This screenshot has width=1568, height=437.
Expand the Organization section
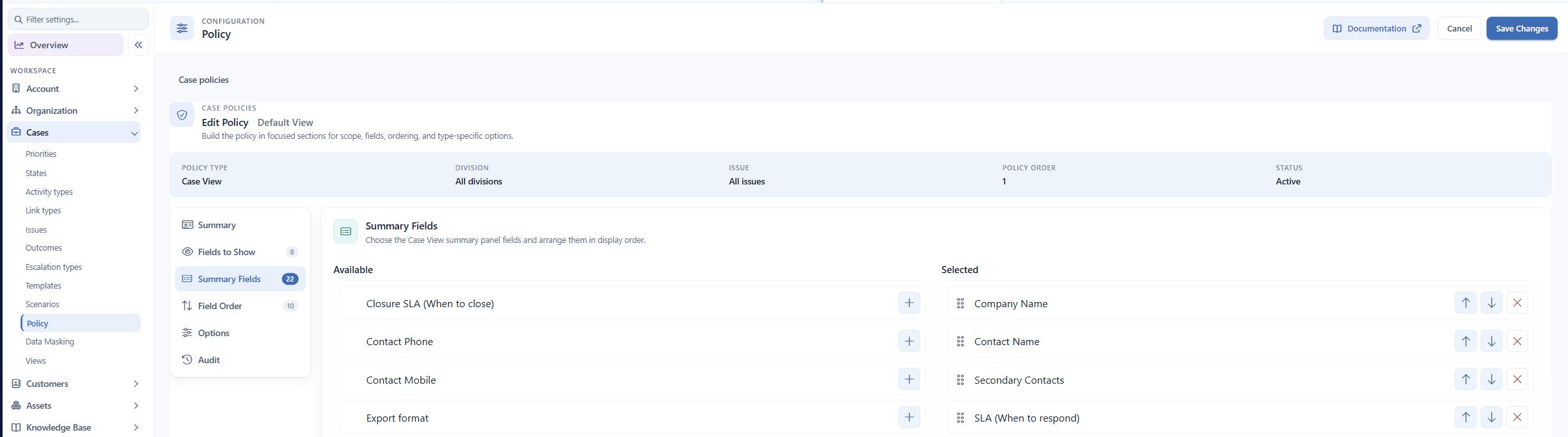75,111
